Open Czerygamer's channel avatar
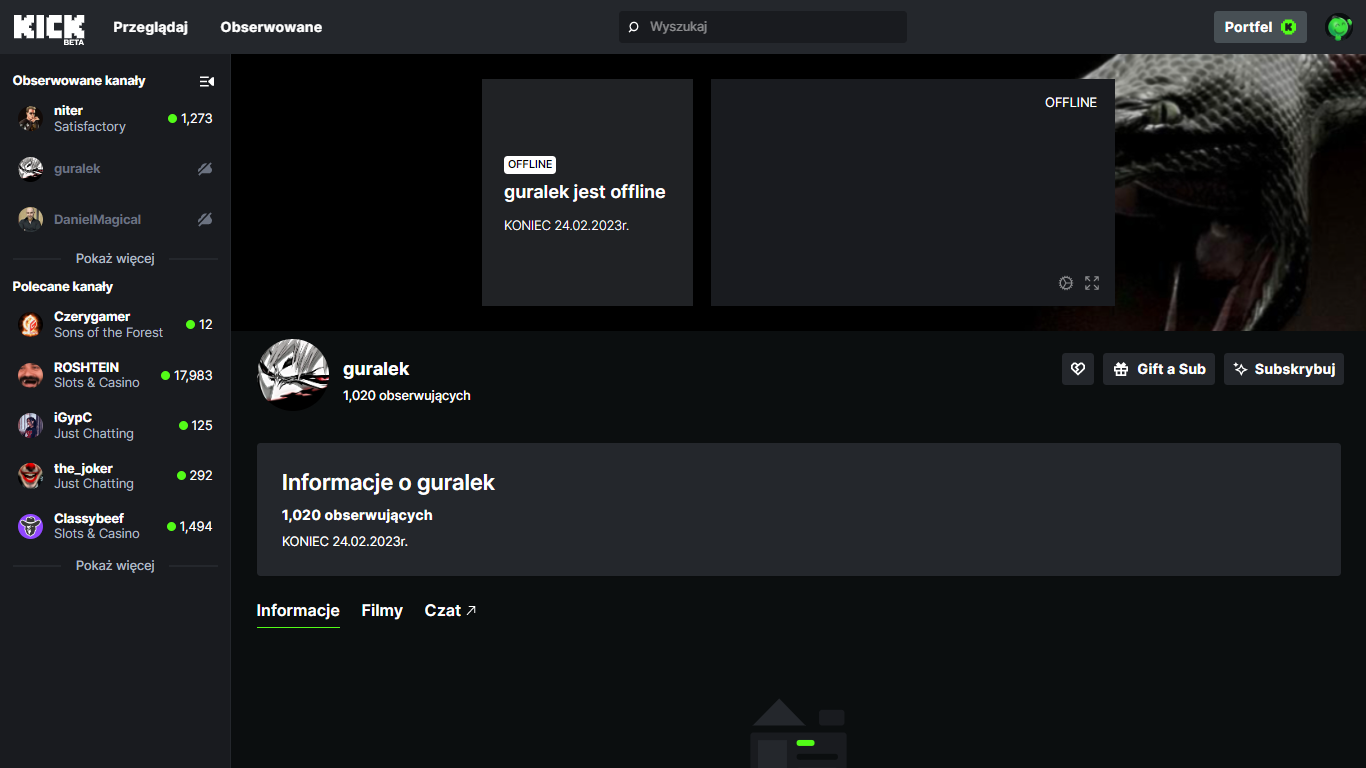The width and height of the screenshot is (1366, 768). point(31,325)
